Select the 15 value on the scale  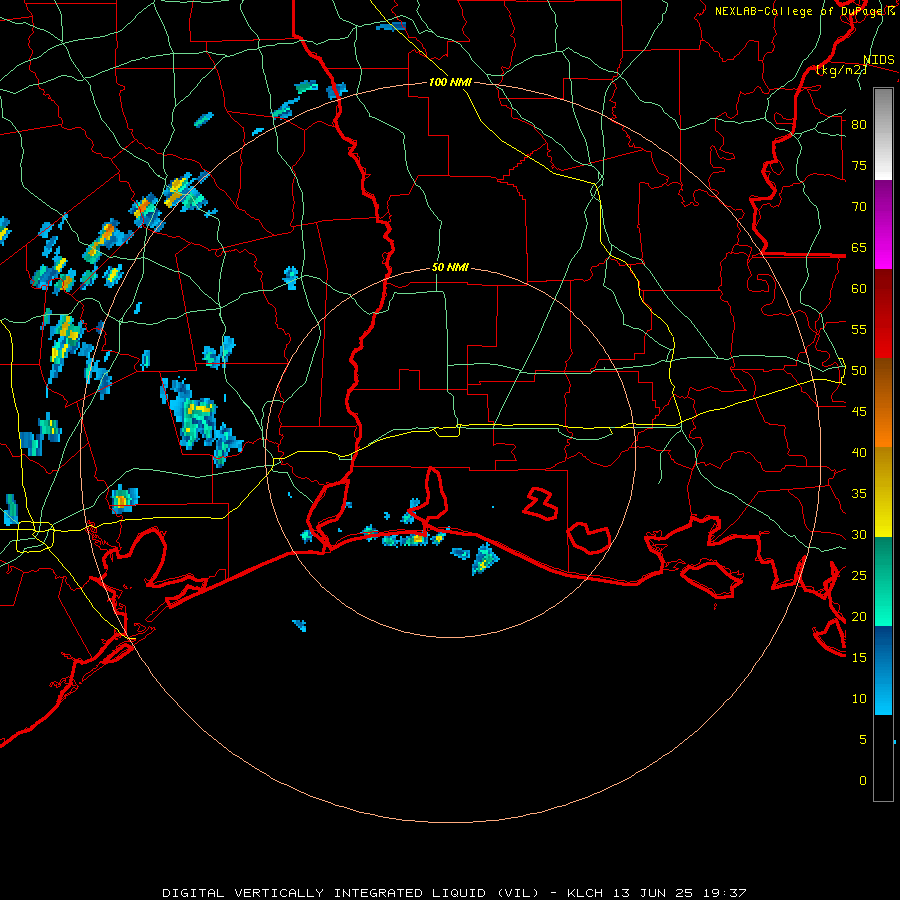pyautogui.click(x=859, y=658)
